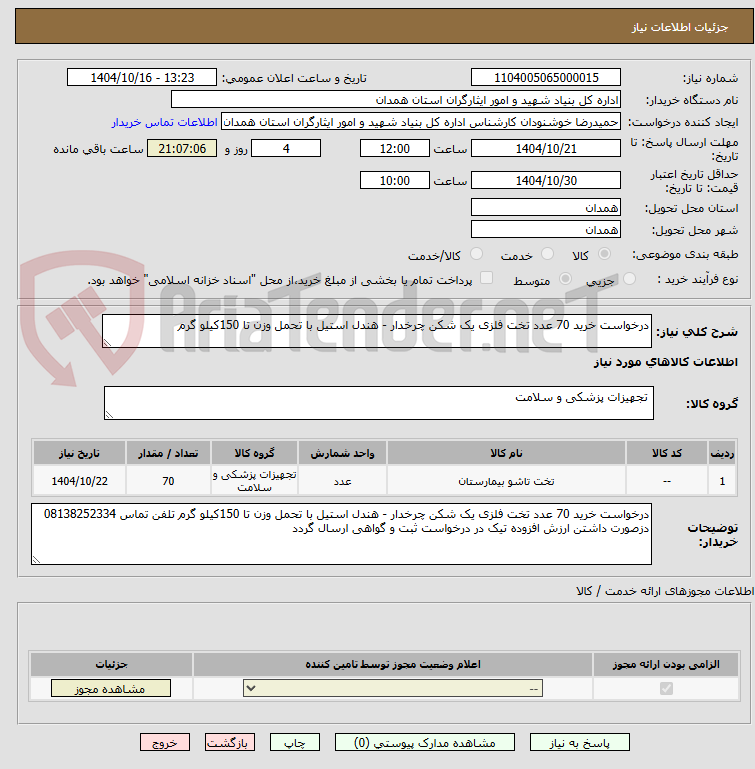Click the چاپ print button
This screenshot has height=769, width=755.
pyautogui.click(x=294, y=743)
